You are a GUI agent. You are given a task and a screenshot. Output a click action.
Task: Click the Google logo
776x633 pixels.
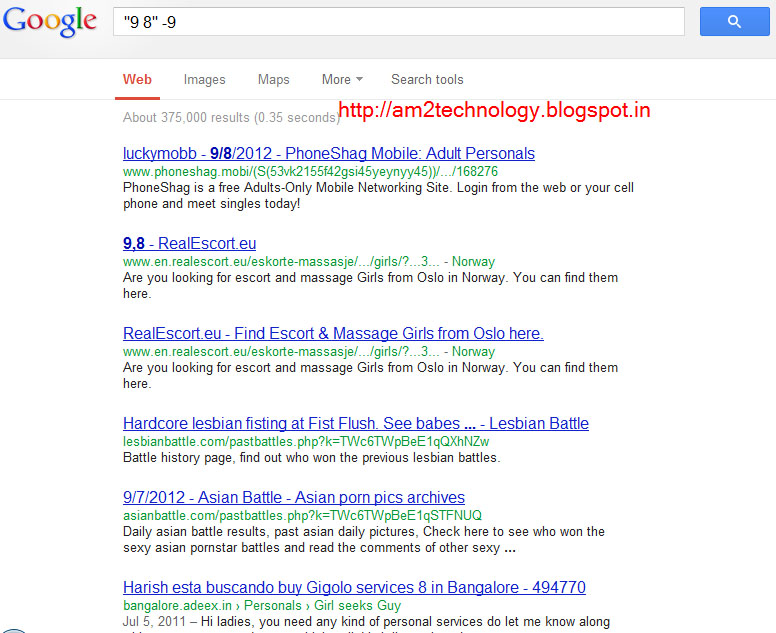49,21
